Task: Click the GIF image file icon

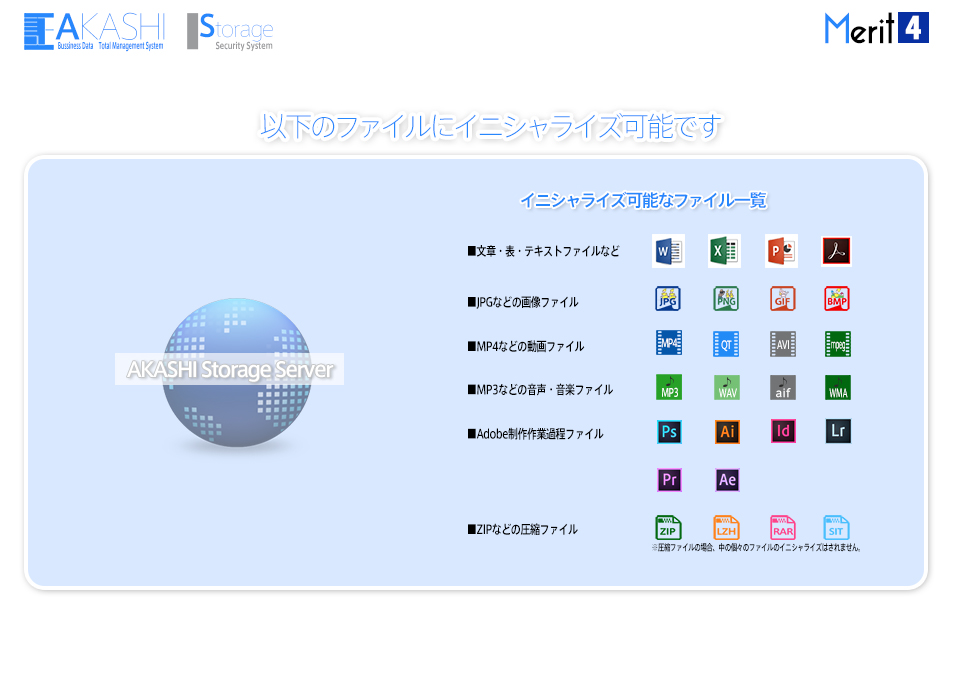Action: 782,299
